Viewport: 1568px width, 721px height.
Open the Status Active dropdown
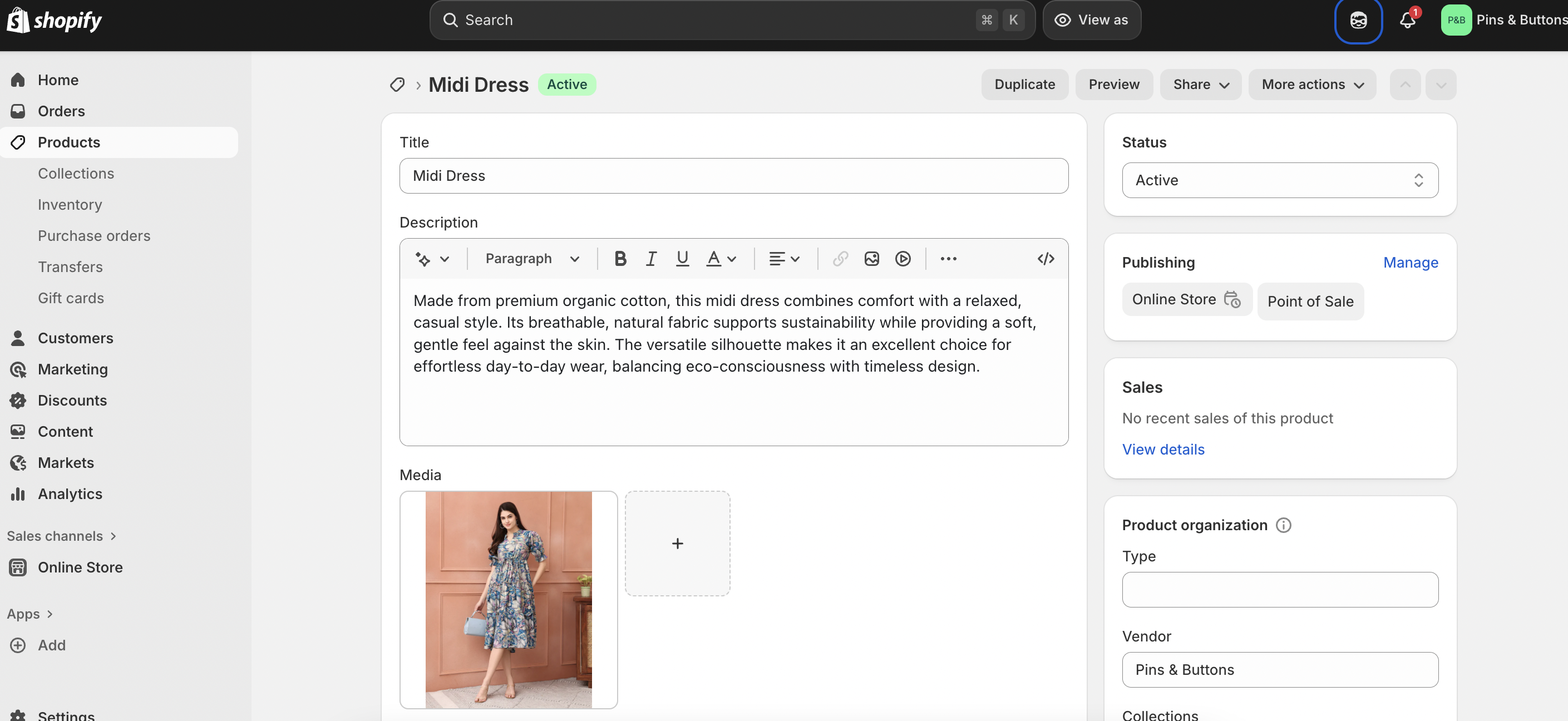[x=1279, y=180]
